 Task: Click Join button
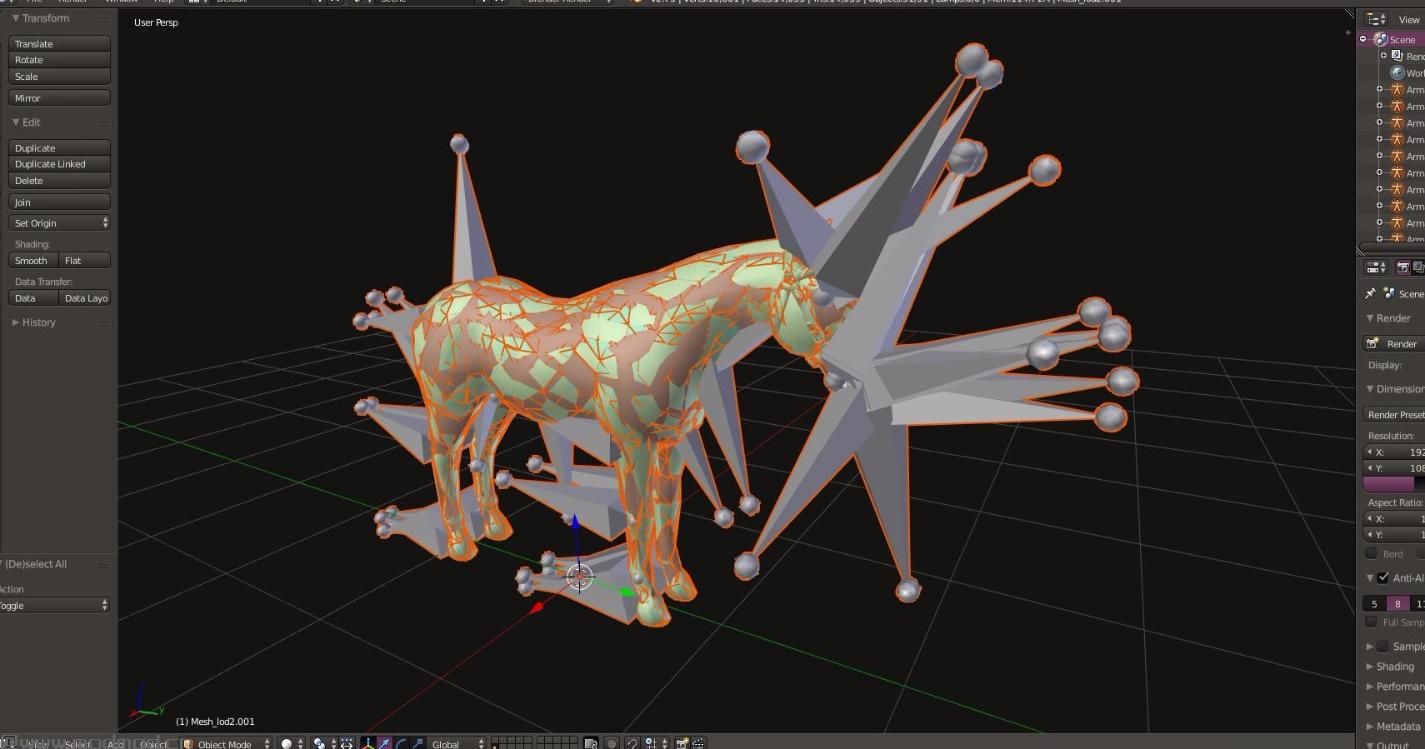point(59,202)
